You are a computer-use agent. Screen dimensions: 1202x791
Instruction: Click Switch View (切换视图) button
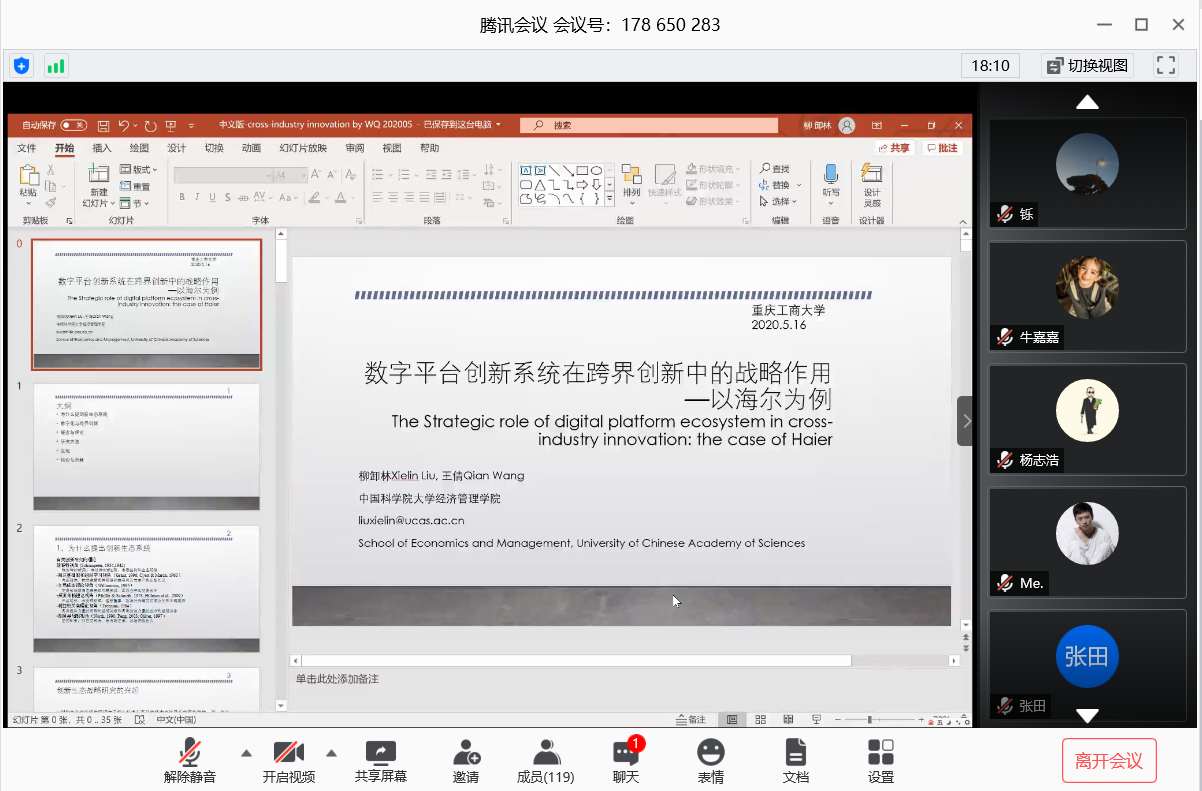(x=1087, y=66)
